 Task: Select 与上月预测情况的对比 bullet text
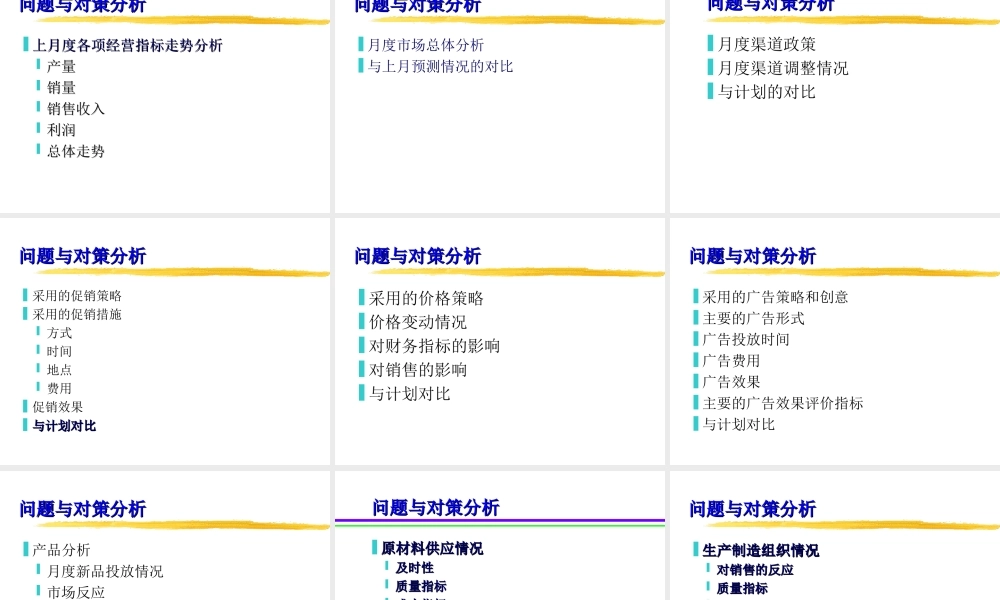click(x=440, y=65)
